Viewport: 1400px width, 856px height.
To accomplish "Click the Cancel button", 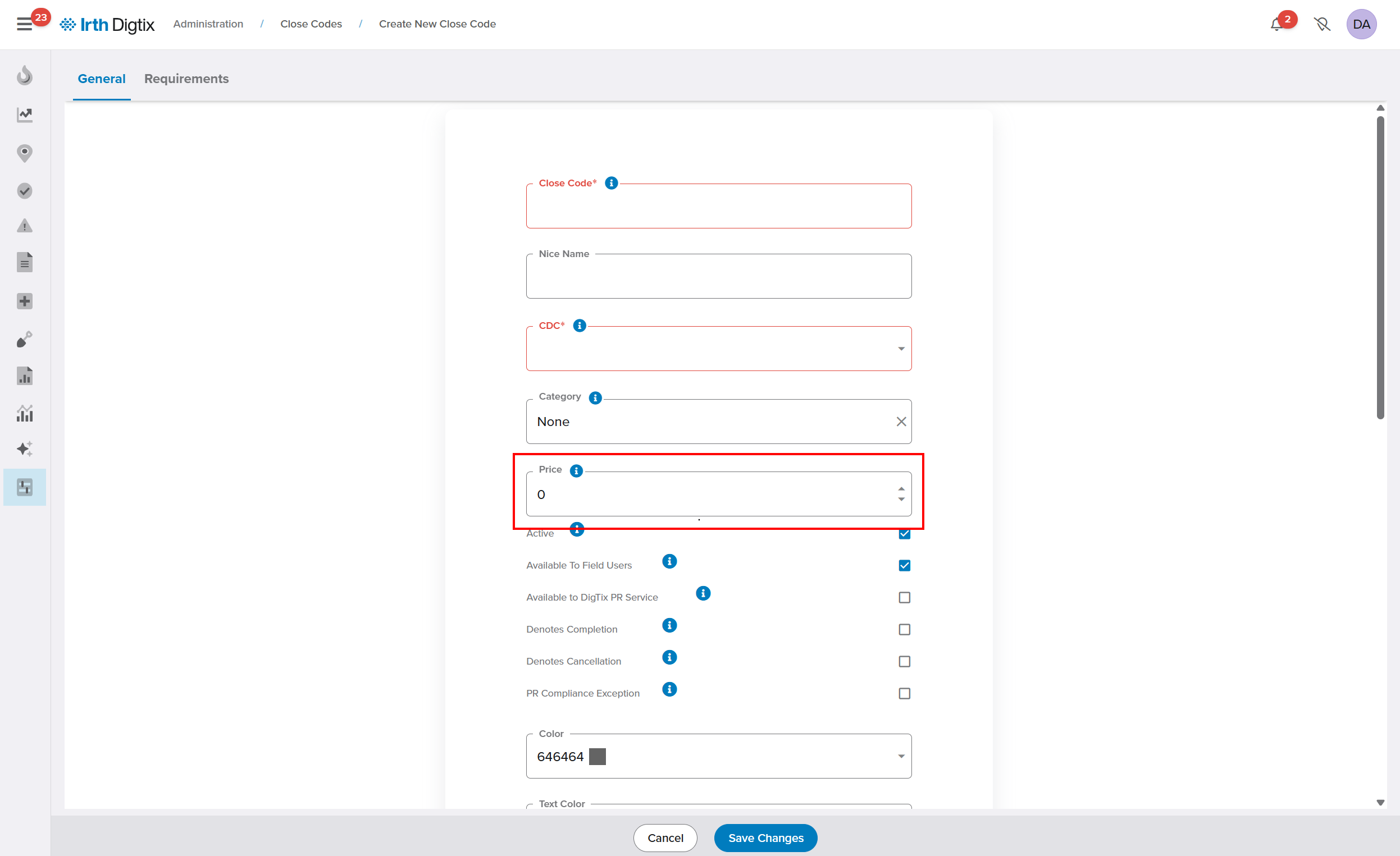I will pos(665,838).
